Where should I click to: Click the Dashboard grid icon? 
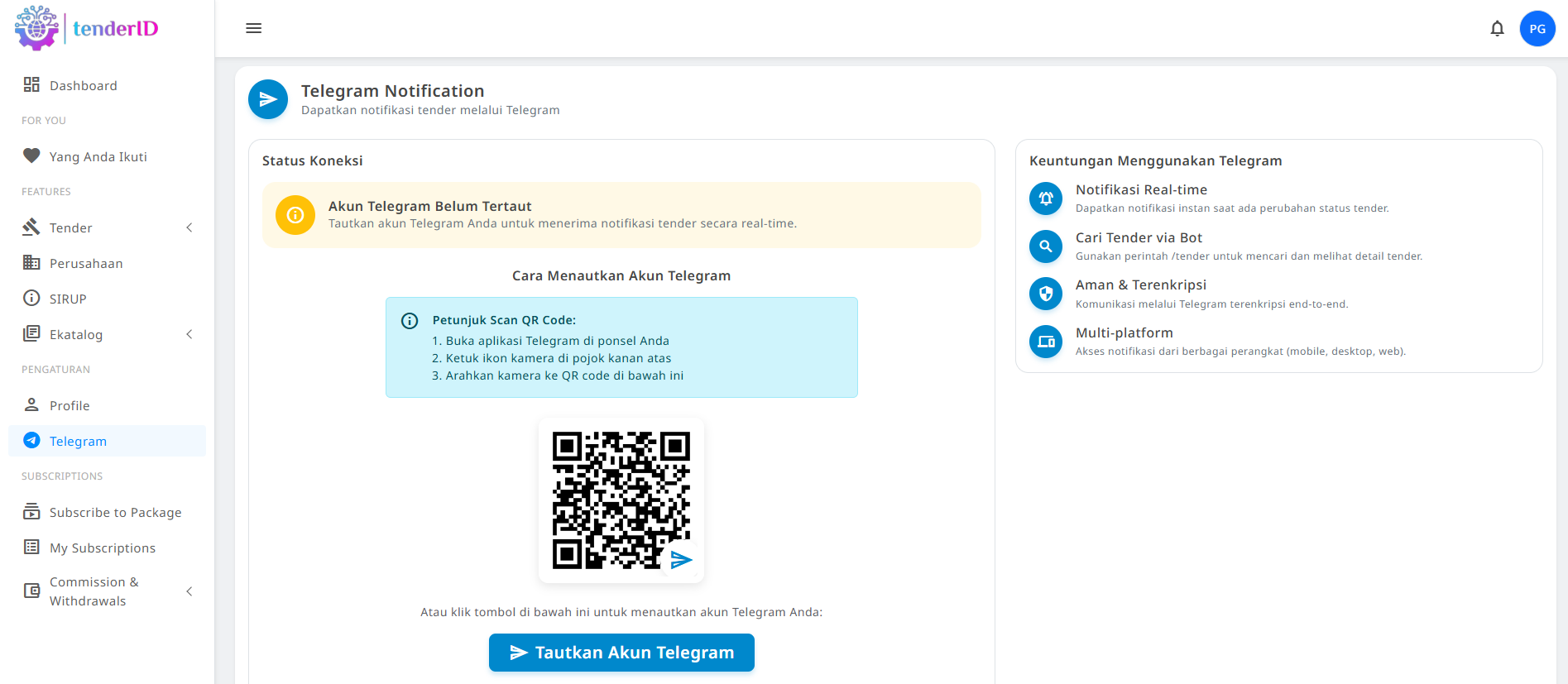point(31,84)
